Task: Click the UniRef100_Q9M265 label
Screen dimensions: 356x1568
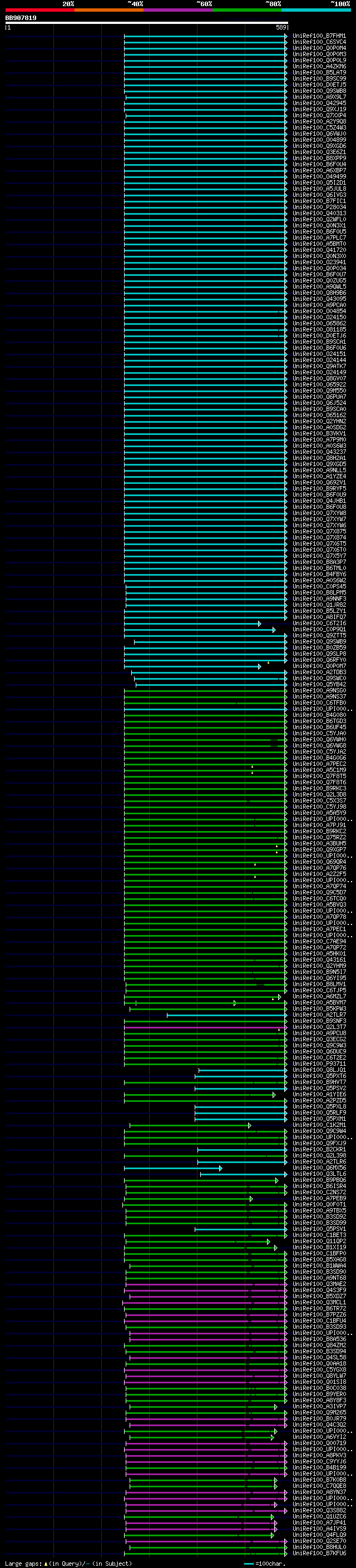Action: point(319,1413)
